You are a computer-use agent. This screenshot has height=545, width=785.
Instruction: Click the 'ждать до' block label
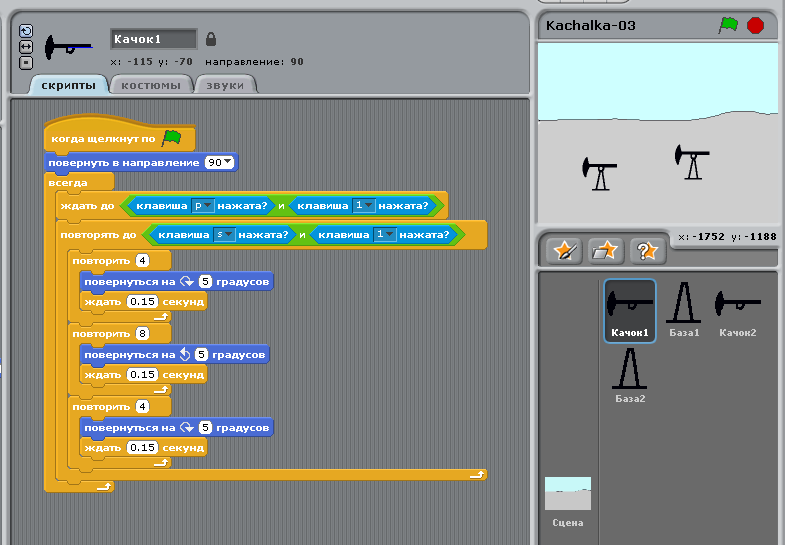87,206
